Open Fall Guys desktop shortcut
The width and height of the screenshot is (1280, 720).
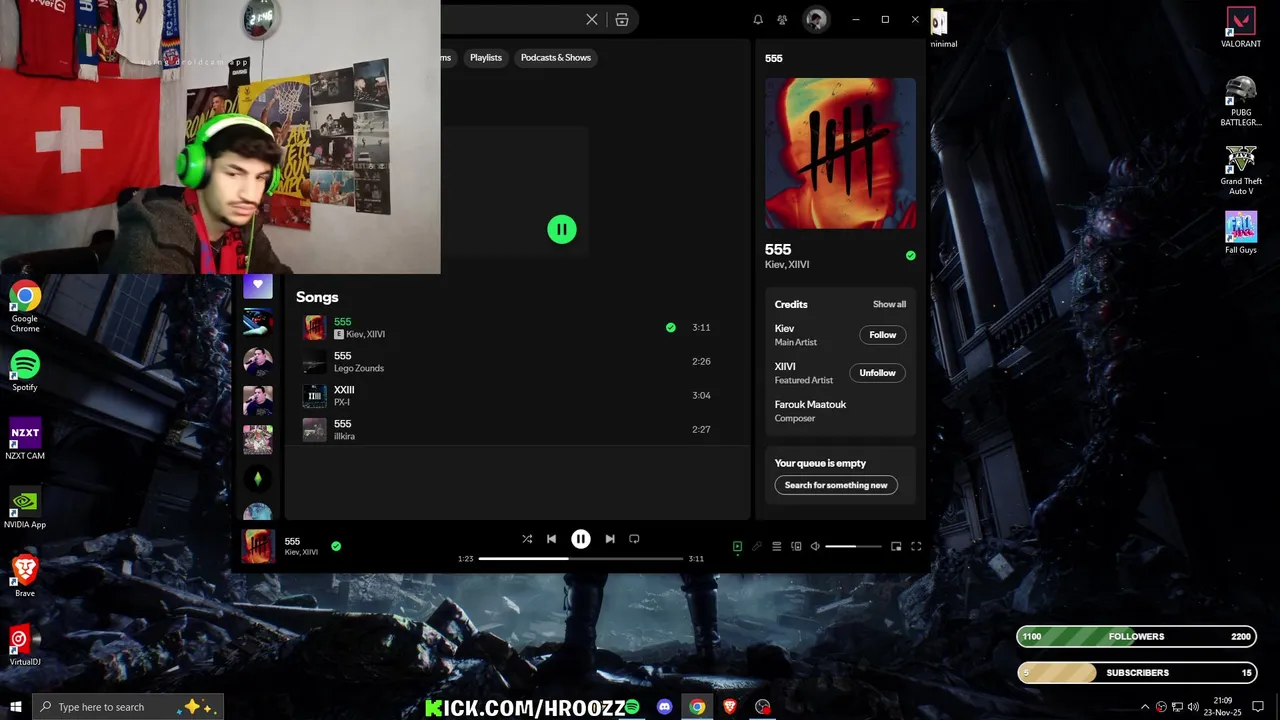pyautogui.click(x=1241, y=233)
